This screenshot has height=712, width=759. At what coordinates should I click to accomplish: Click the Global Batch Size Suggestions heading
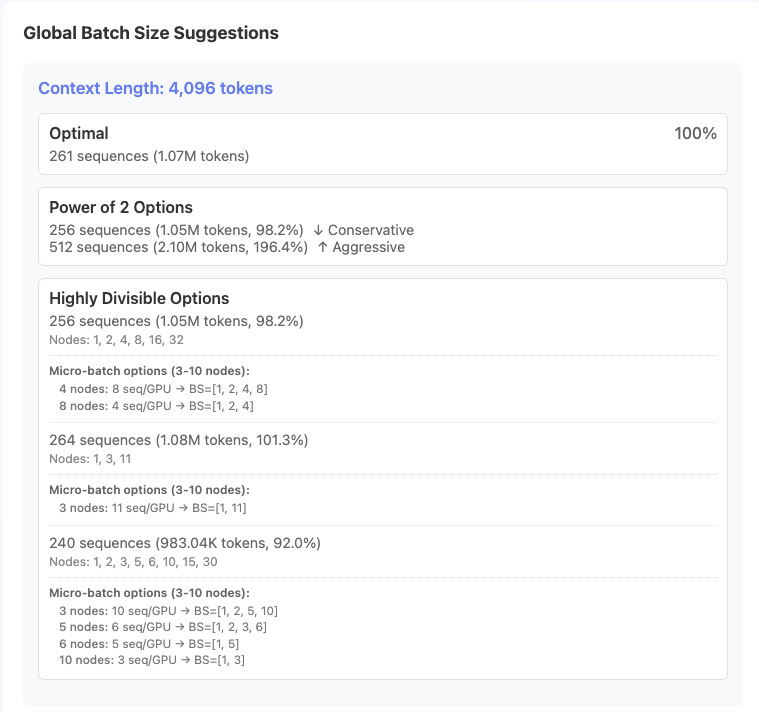pos(150,33)
